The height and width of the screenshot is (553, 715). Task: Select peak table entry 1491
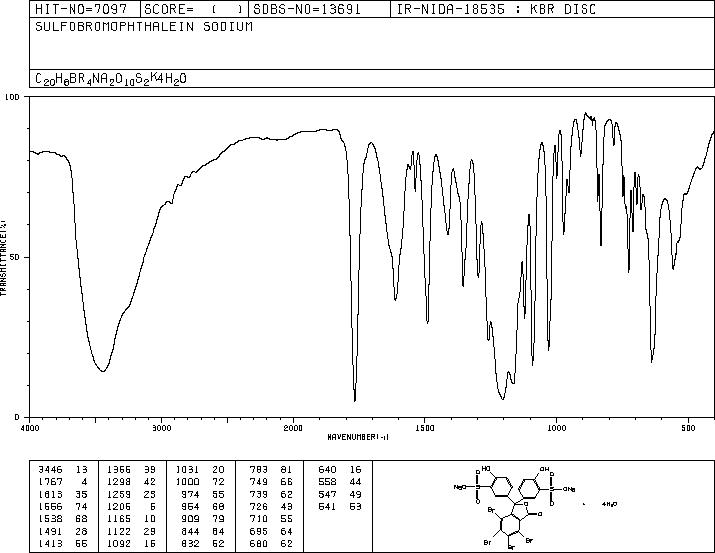(x=63, y=532)
